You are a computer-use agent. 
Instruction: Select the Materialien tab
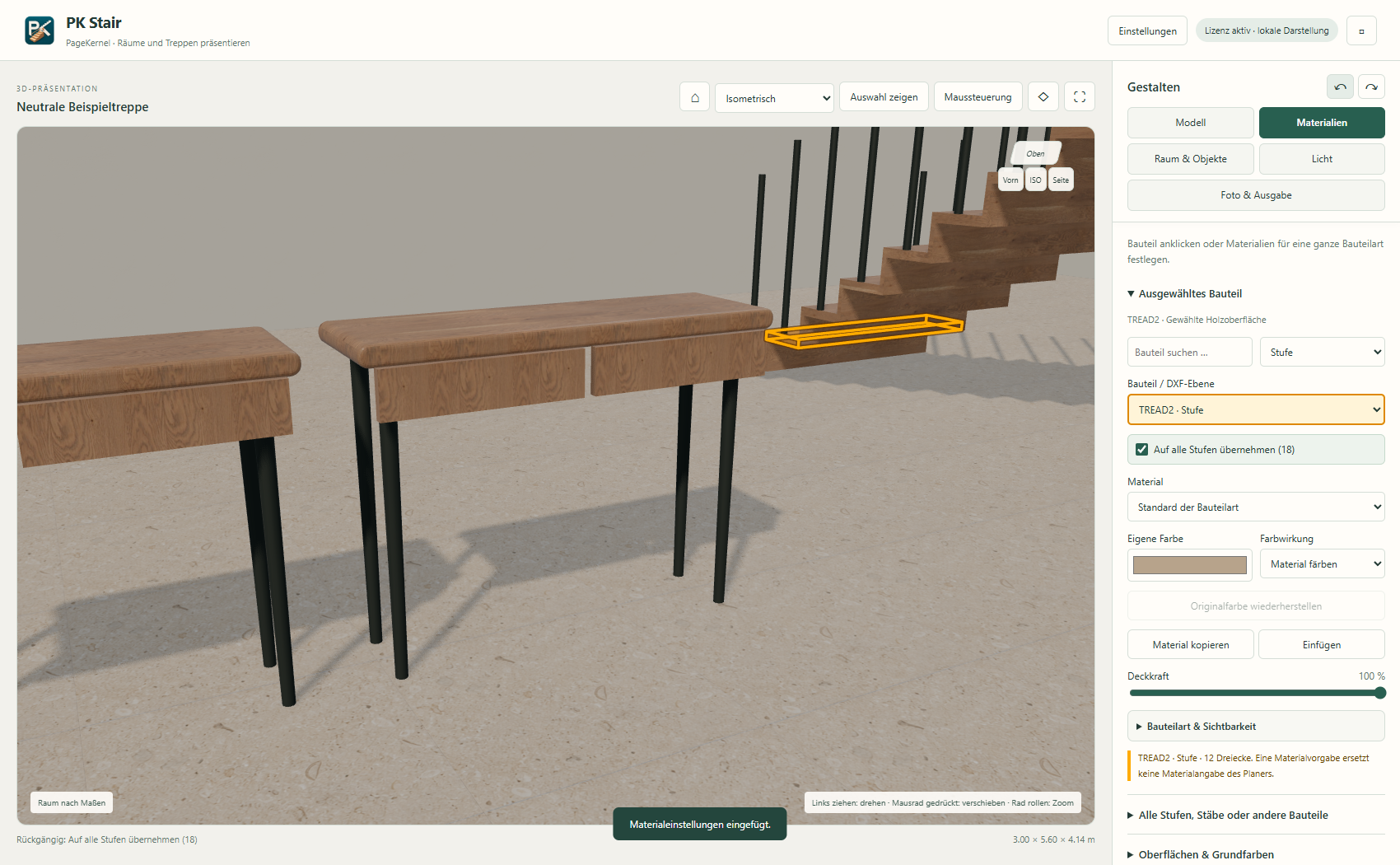pos(1322,123)
